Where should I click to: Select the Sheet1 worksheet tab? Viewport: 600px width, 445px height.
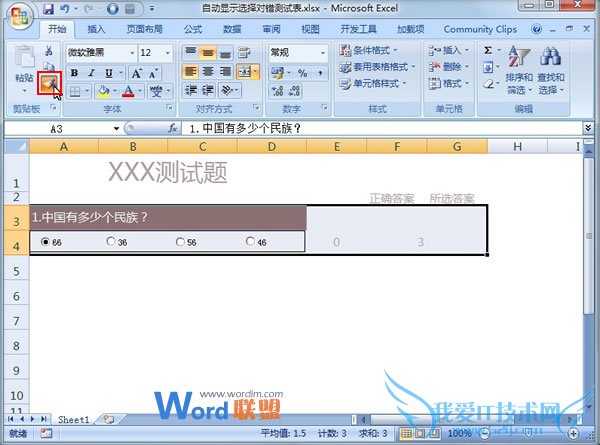(x=73, y=420)
